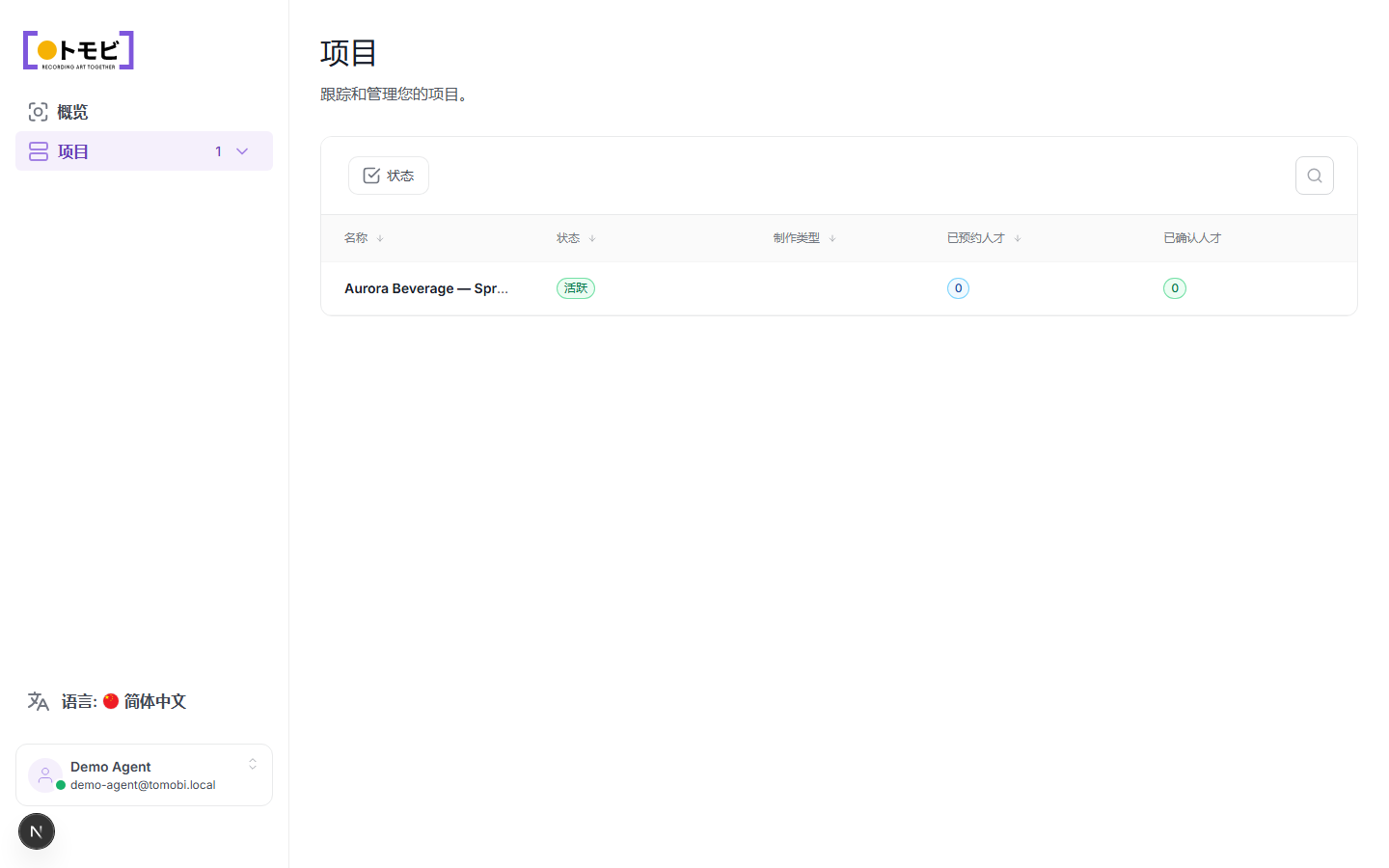Click the 项目 count badge "1"

(x=219, y=151)
